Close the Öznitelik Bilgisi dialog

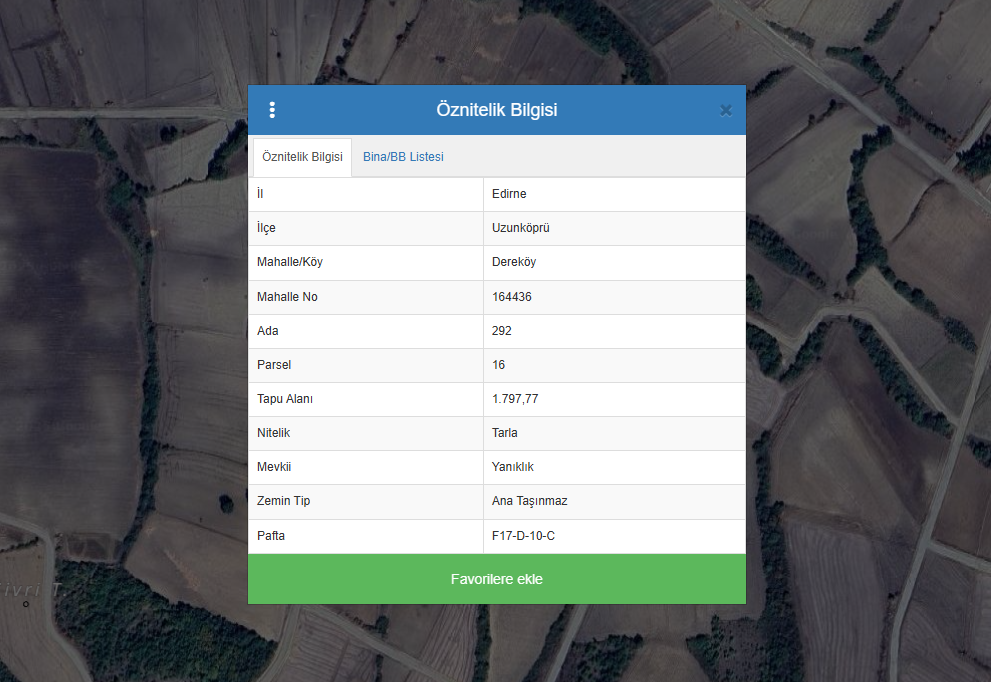click(726, 110)
